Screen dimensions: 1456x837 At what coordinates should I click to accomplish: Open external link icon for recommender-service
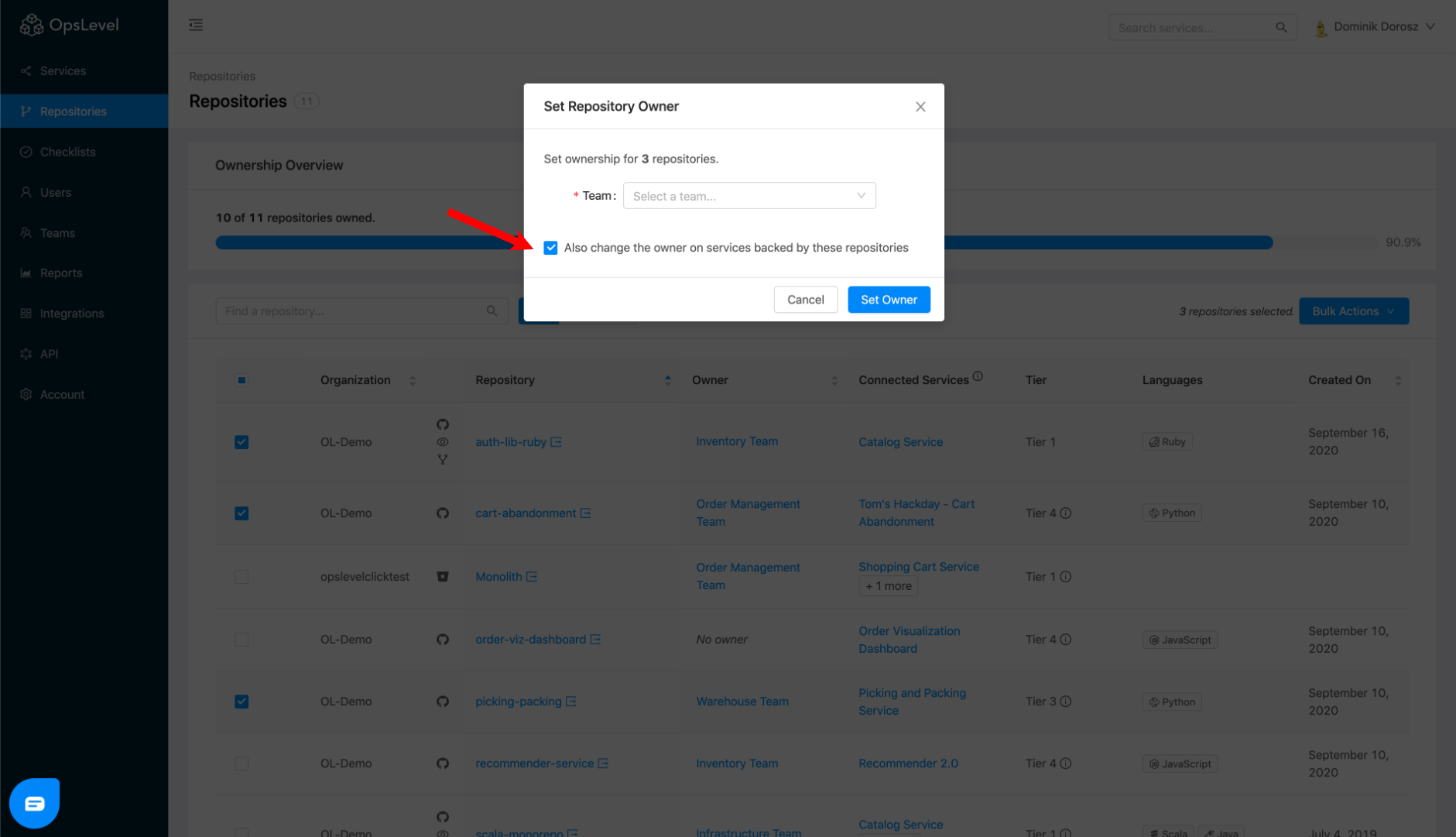point(603,763)
